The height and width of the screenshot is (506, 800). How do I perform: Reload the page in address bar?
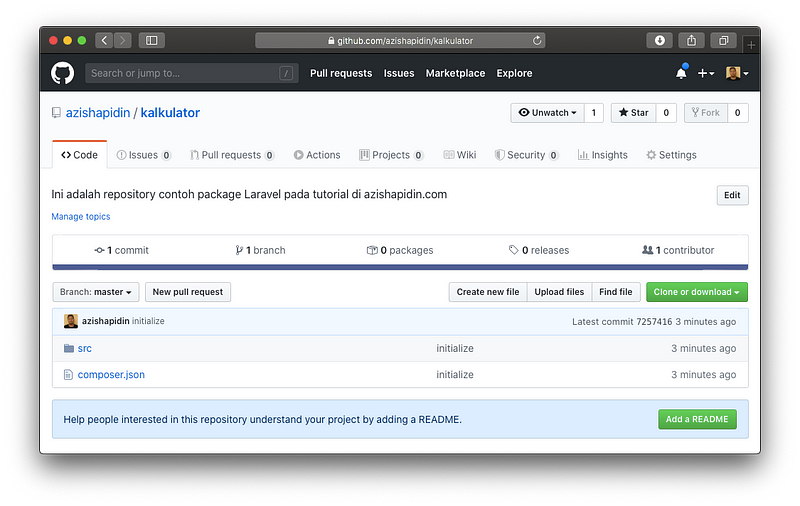click(x=538, y=41)
